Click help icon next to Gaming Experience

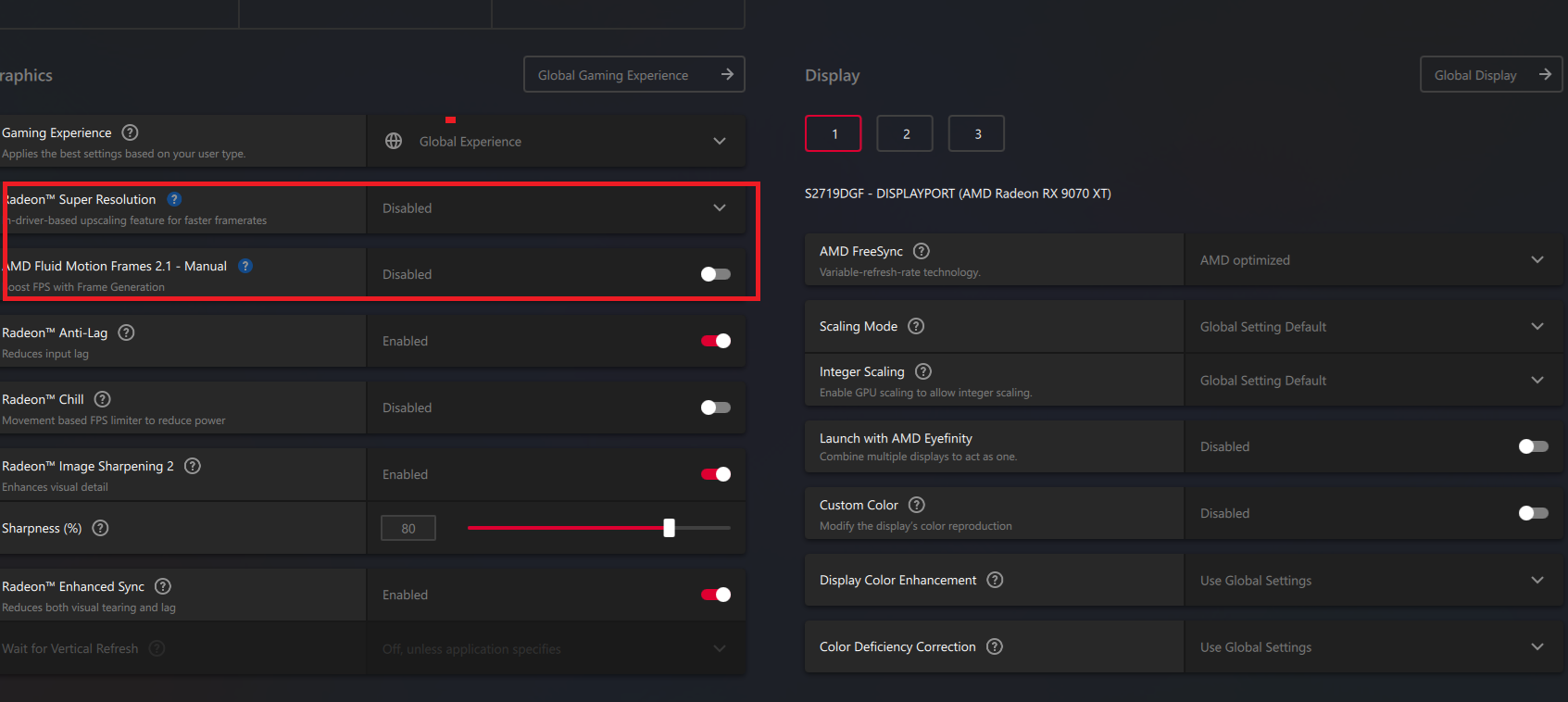point(131,132)
